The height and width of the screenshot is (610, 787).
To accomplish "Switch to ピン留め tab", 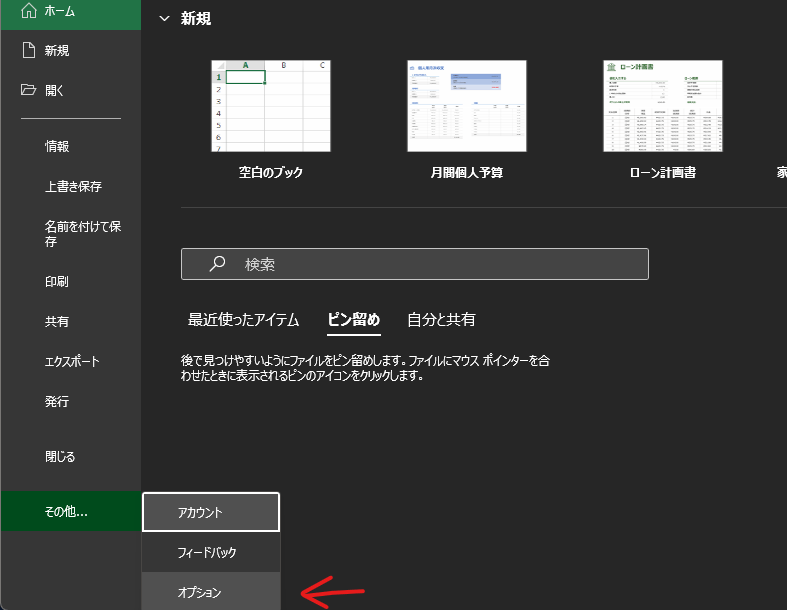I will [x=354, y=320].
